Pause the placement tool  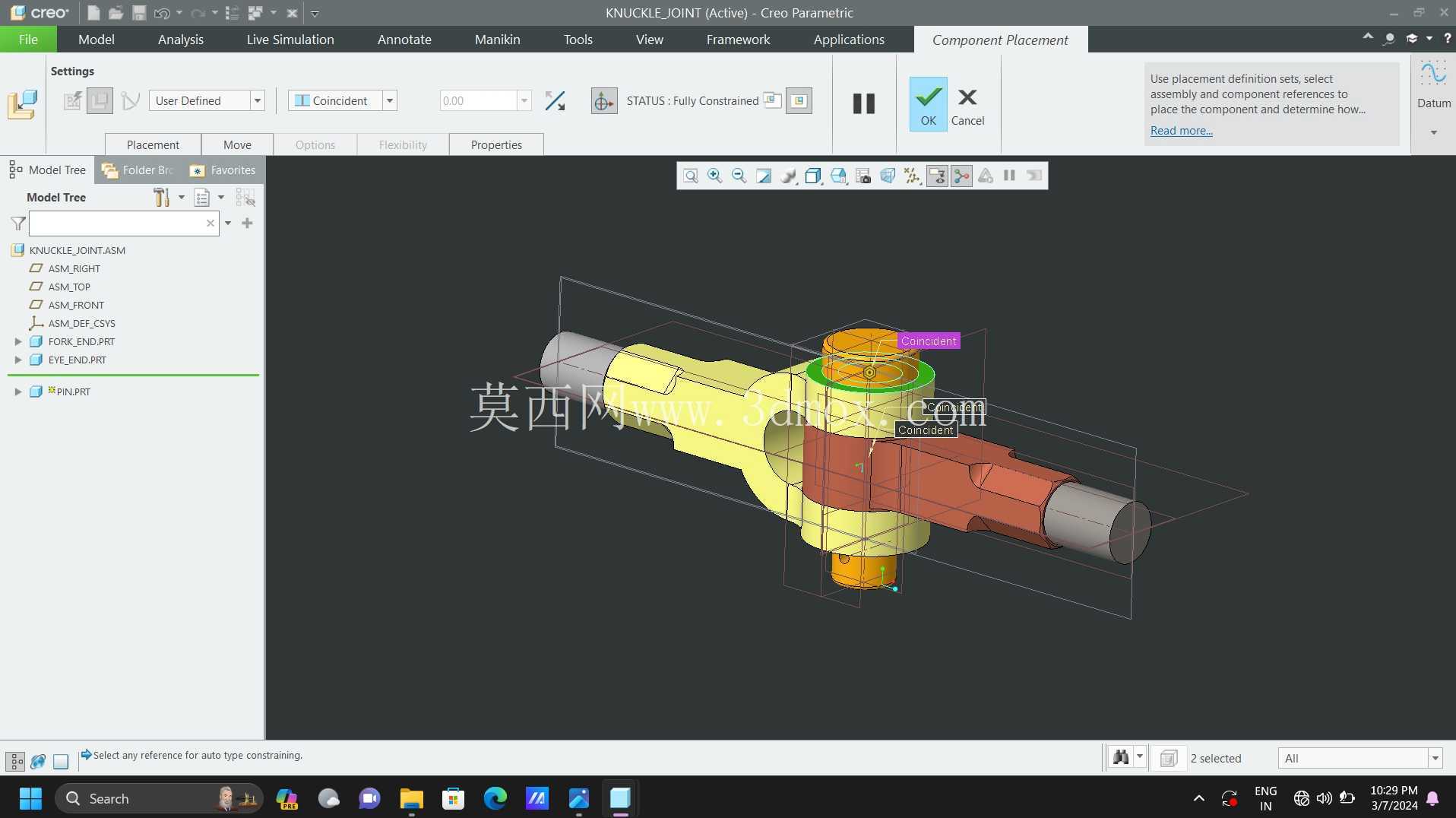(x=863, y=103)
